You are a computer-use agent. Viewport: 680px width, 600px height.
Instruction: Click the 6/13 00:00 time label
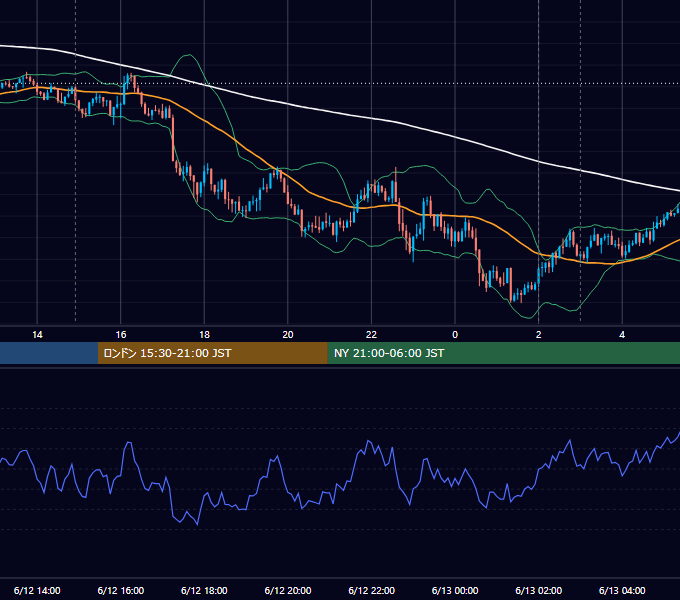(455, 590)
